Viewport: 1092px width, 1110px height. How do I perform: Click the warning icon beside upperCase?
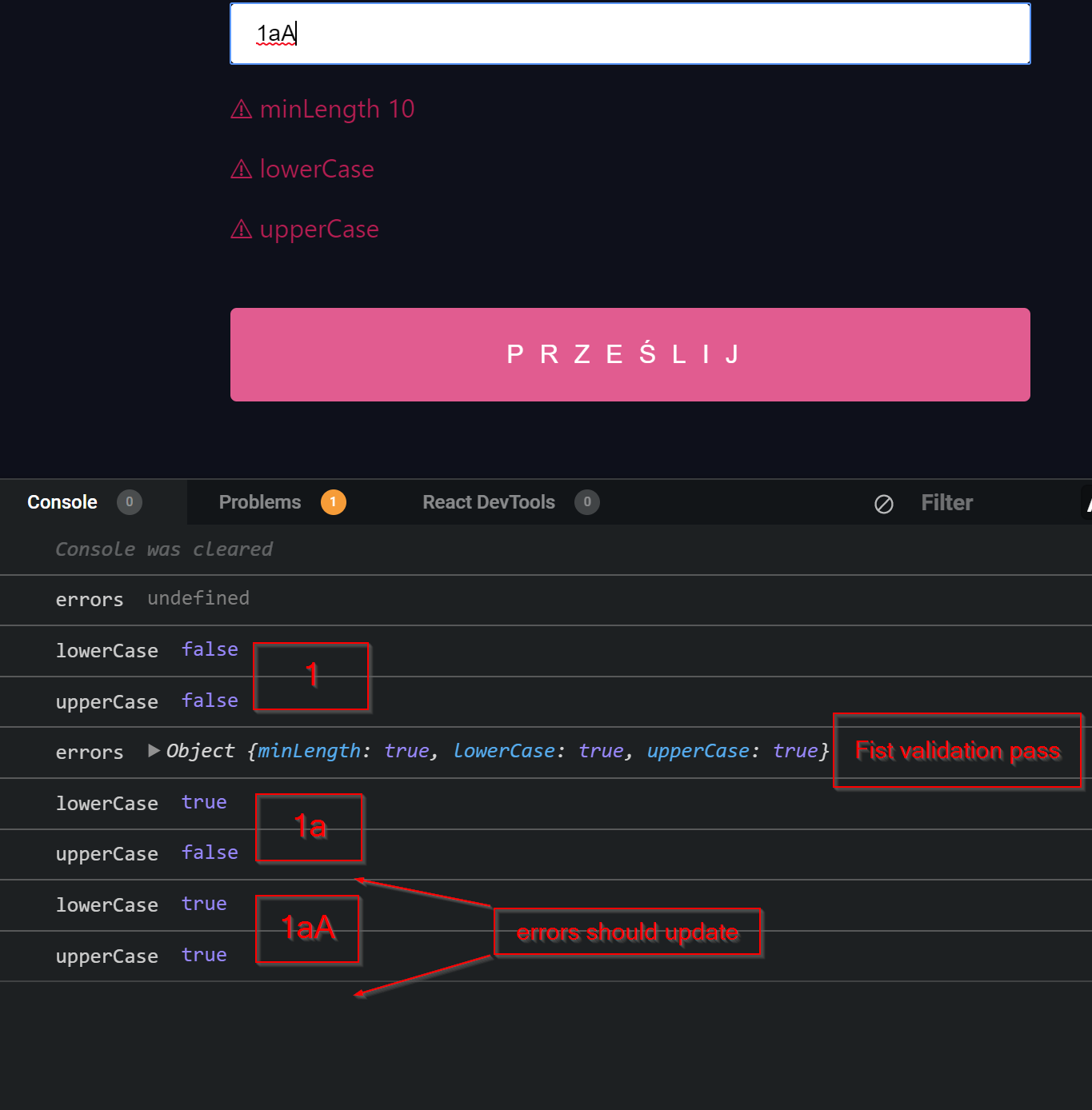coord(242,230)
